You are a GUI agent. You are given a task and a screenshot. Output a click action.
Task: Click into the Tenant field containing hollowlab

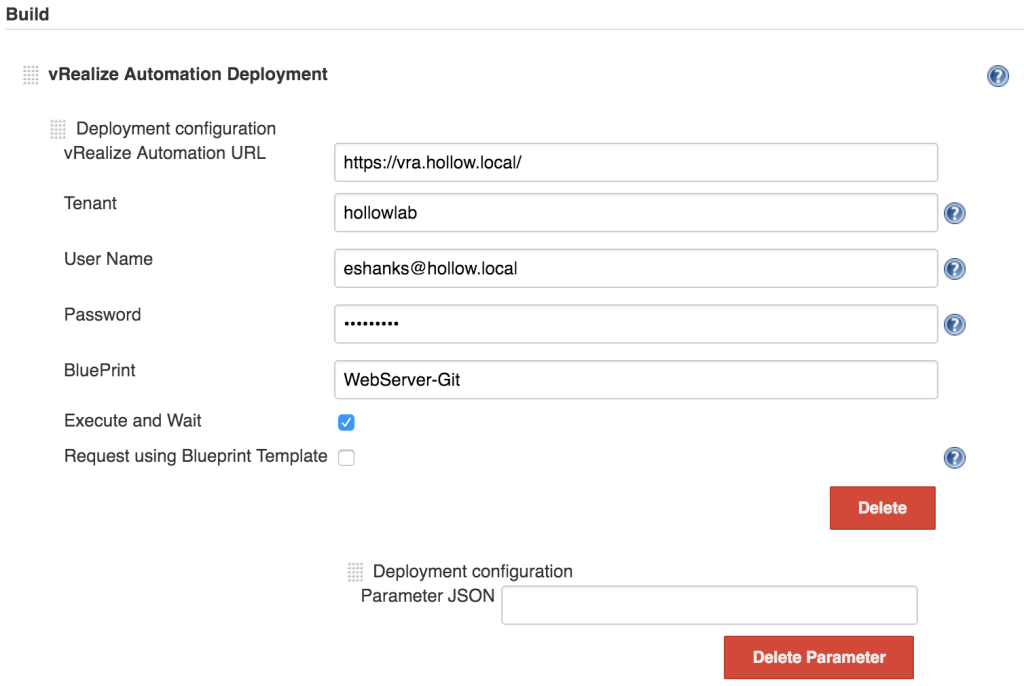tap(635, 212)
